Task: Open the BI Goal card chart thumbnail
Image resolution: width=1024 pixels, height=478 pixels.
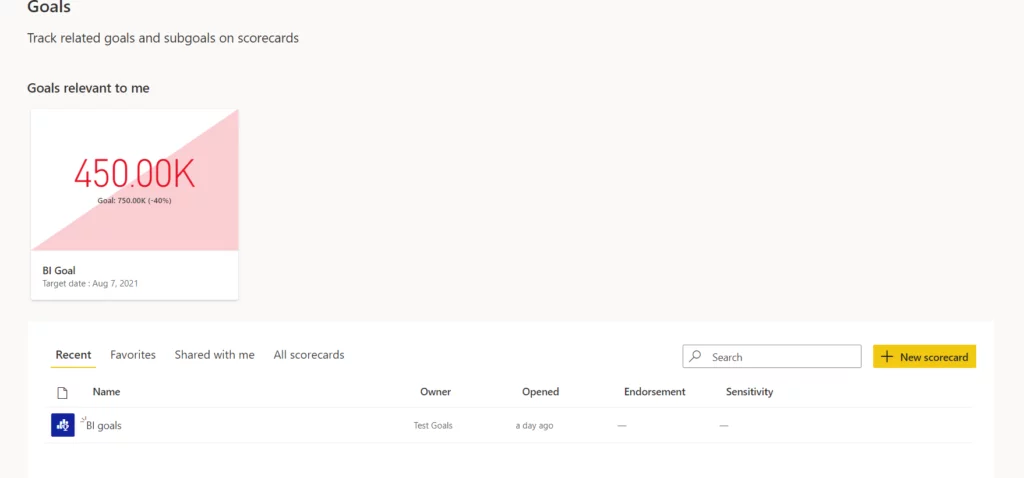Action: coord(135,180)
